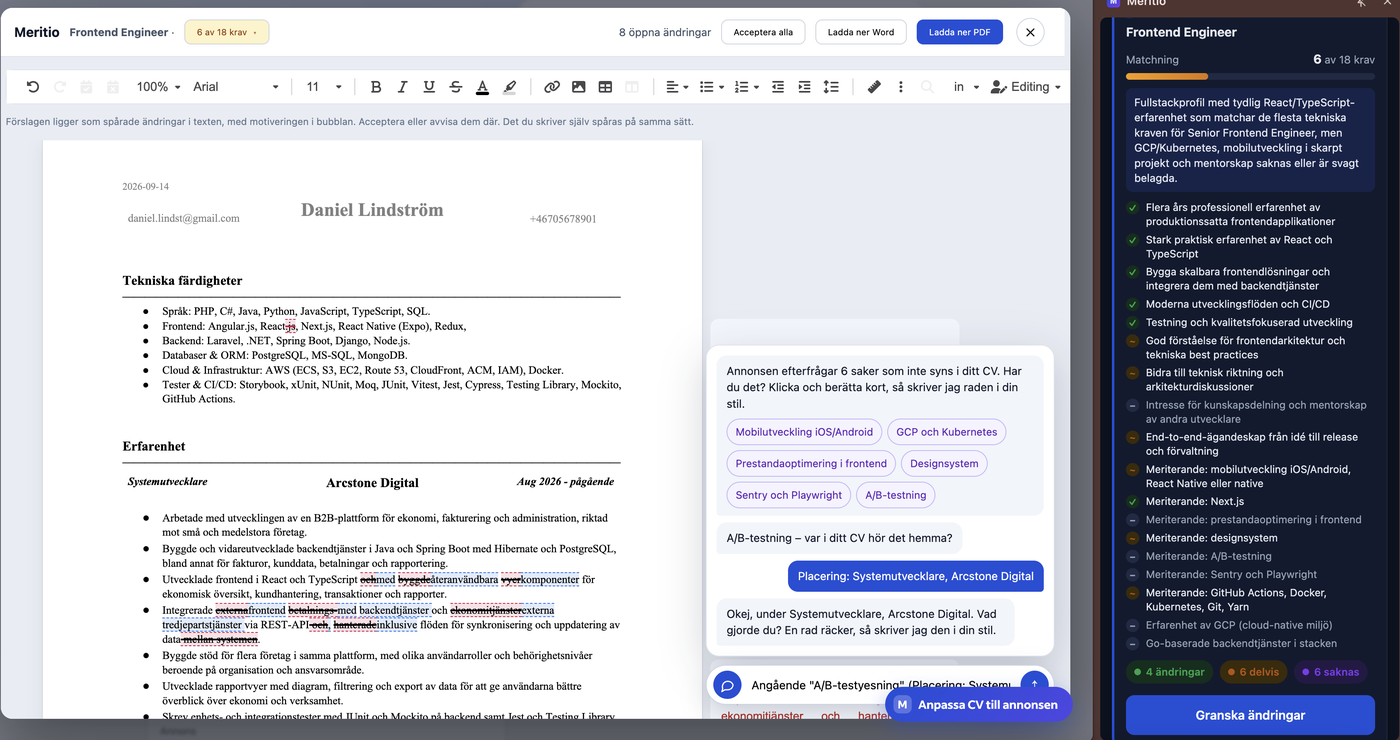Open the 4 ändringar filter tab
1400x740 pixels.
tap(1169, 672)
